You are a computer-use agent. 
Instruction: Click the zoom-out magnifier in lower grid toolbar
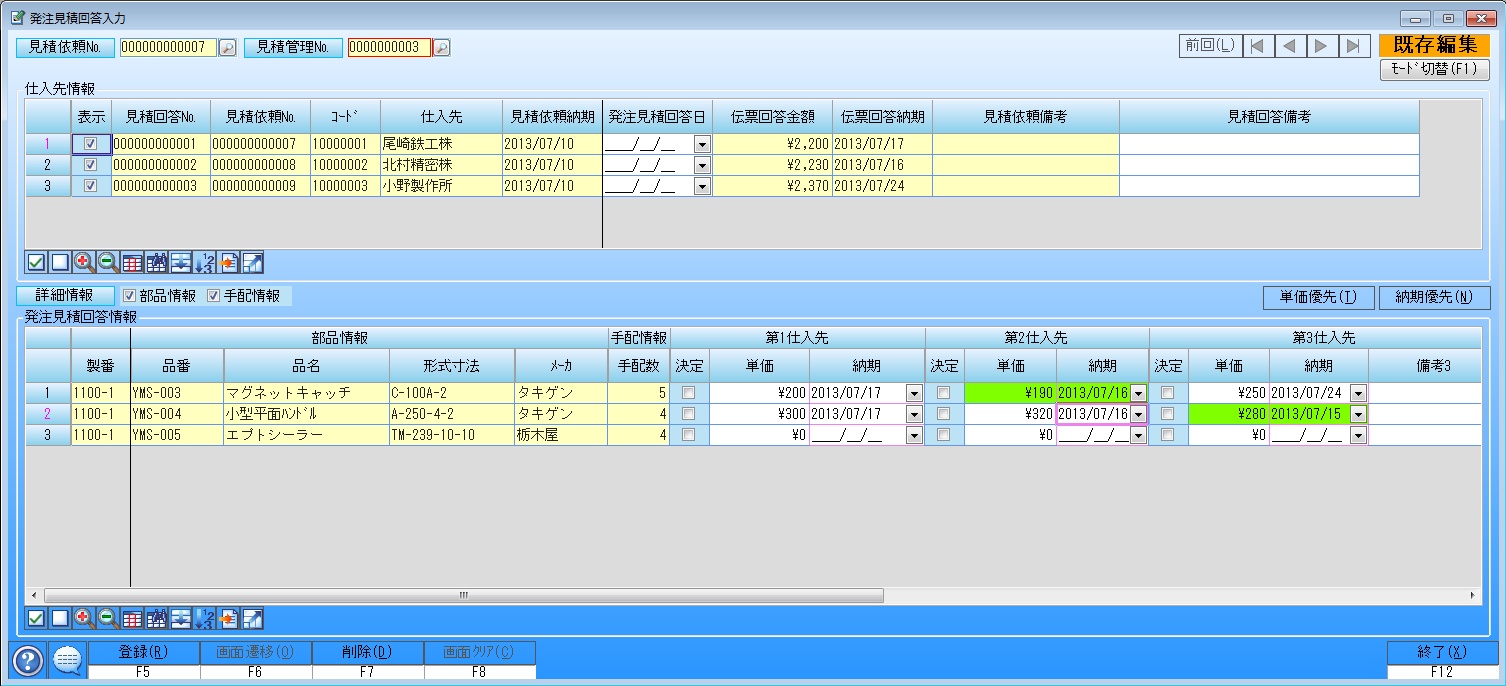(x=108, y=618)
